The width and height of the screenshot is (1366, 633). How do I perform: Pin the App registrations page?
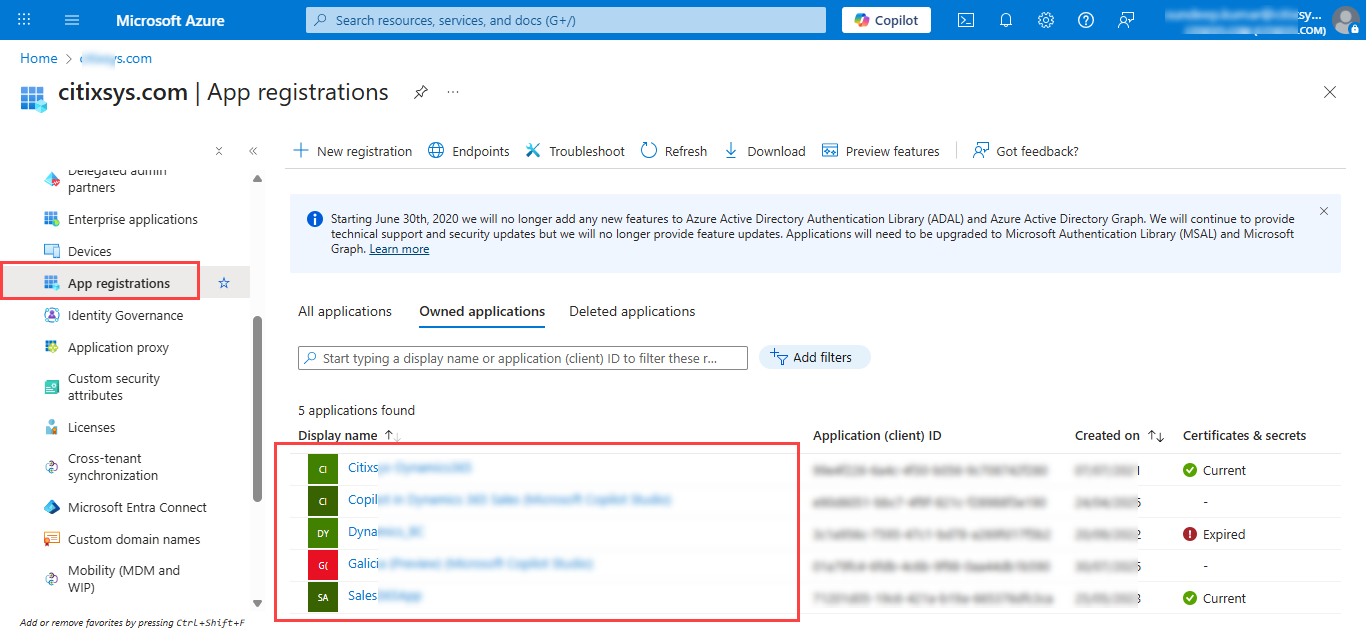tap(421, 92)
